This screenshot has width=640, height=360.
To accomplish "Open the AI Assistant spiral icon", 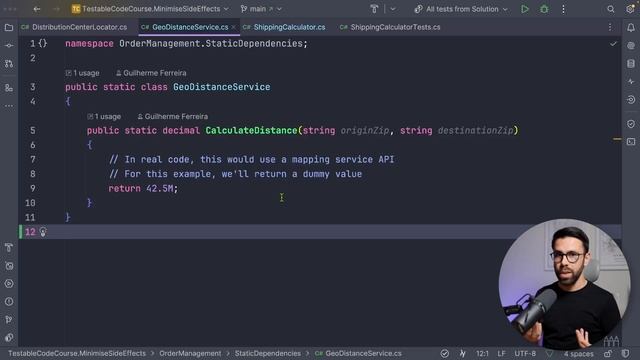I will pyautogui.click(x=631, y=46).
